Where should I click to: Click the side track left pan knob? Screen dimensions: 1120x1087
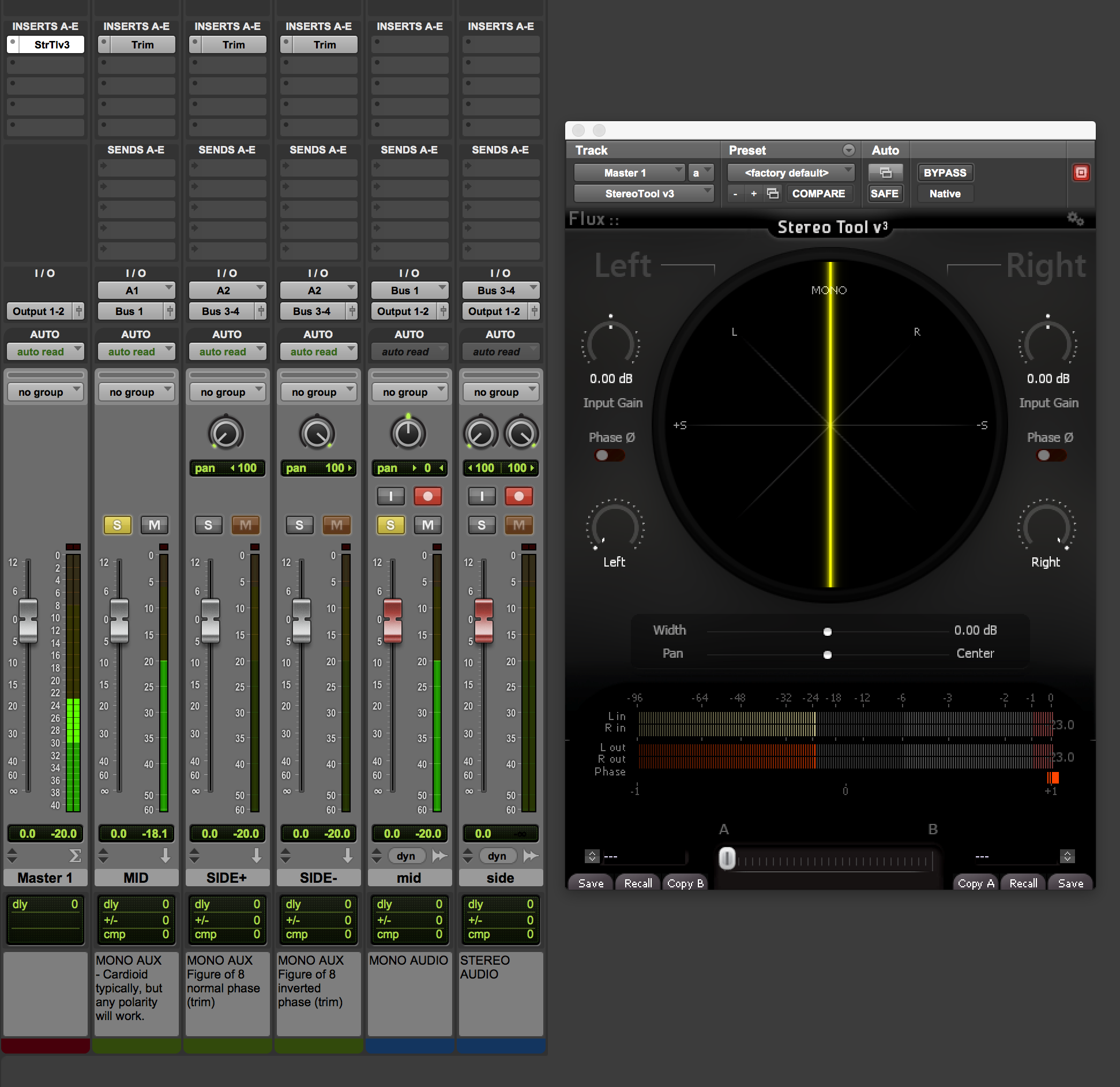[480, 434]
